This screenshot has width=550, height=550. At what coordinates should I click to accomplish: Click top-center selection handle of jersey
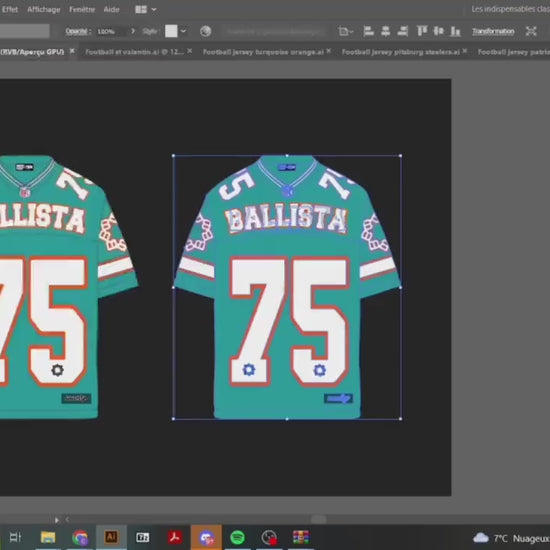point(287,155)
